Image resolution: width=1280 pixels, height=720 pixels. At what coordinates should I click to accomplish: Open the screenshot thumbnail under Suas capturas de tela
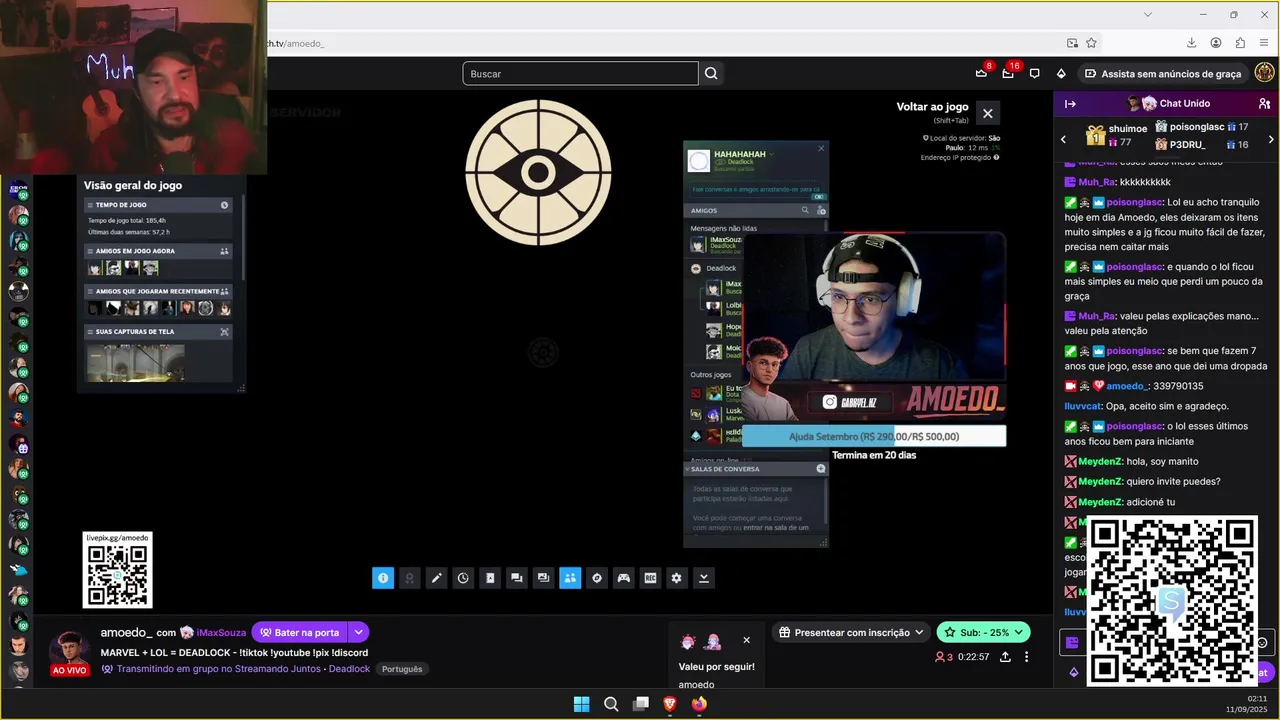pyautogui.click(x=136, y=362)
